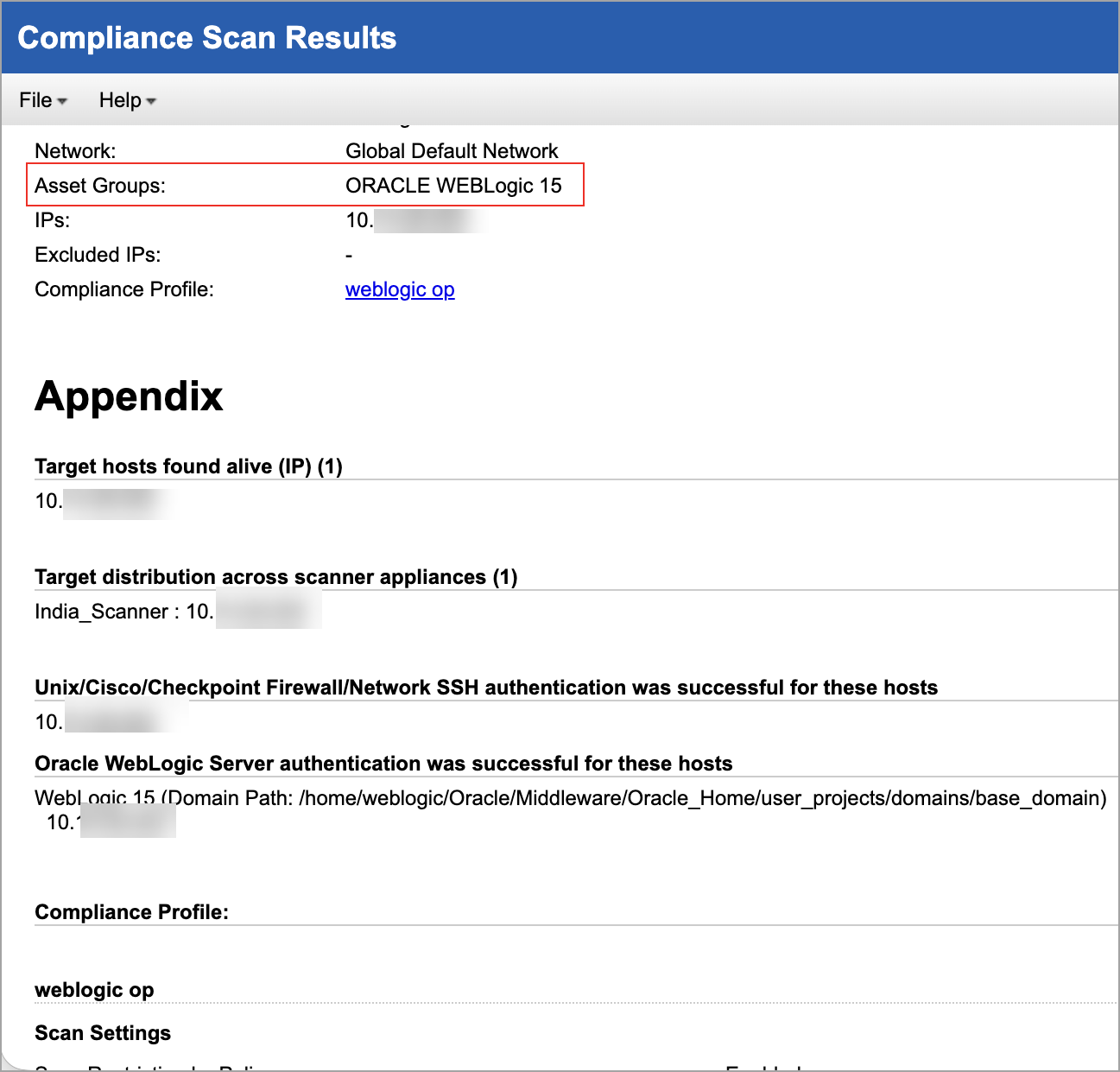
Task: Select the Excluded IPs: label
Action: point(98,255)
